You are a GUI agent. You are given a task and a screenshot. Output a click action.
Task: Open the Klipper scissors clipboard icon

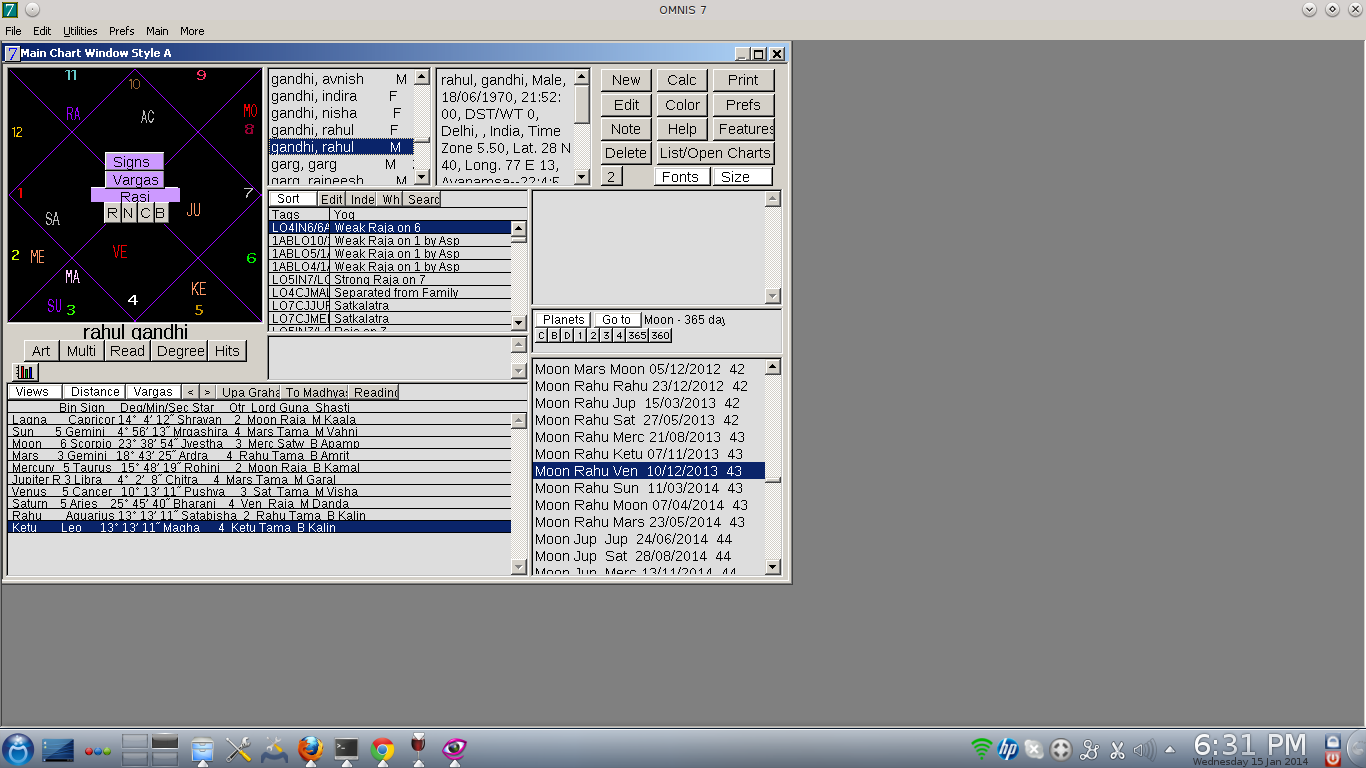pyautogui.click(x=1117, y=749)
